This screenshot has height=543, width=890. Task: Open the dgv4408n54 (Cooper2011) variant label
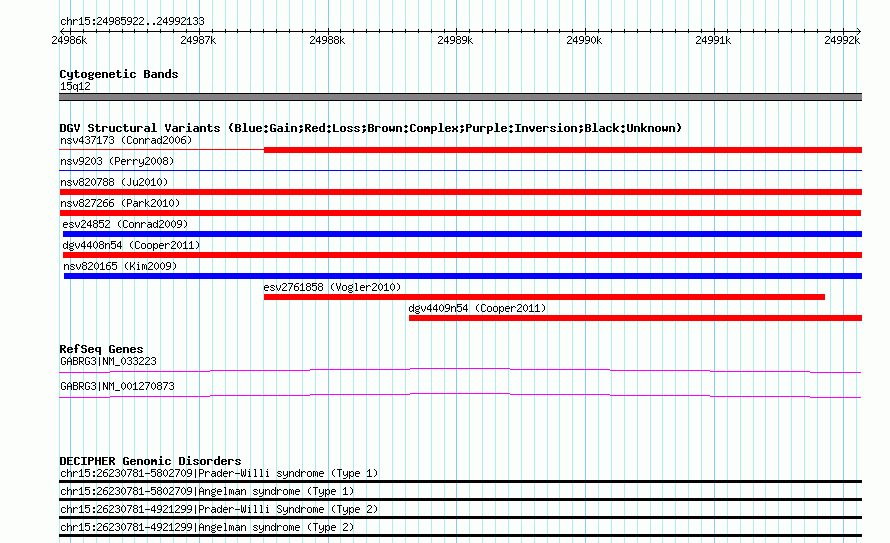click(x=131, y=245)
